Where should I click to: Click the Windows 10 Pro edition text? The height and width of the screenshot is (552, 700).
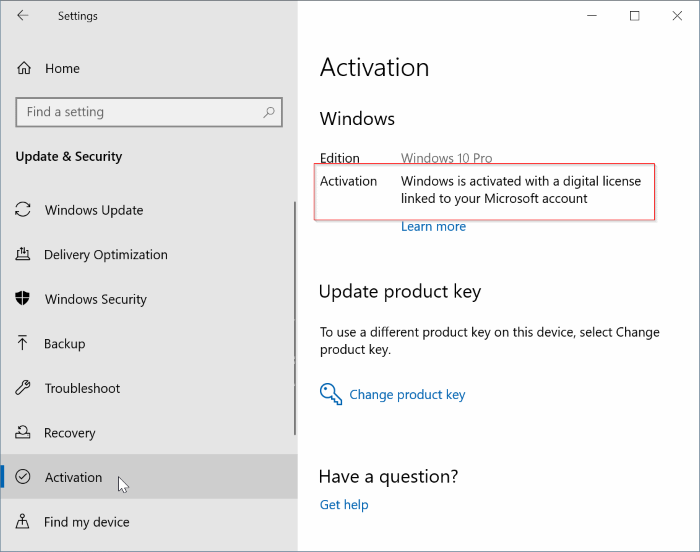click(x=446, y=158)
